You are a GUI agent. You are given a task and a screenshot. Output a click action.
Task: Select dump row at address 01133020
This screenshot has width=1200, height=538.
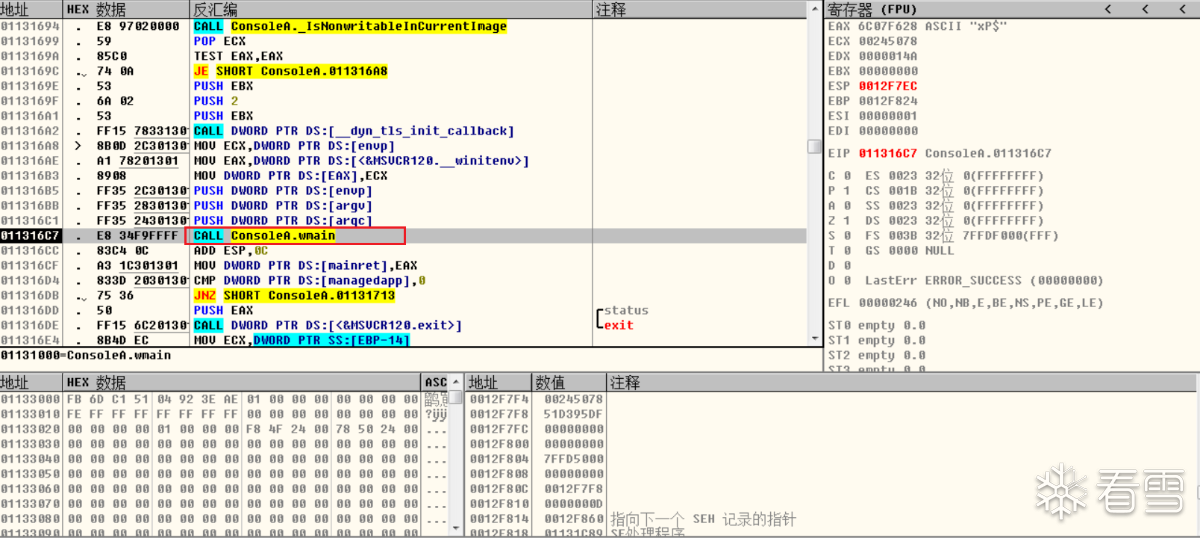(x=224, y=429)
